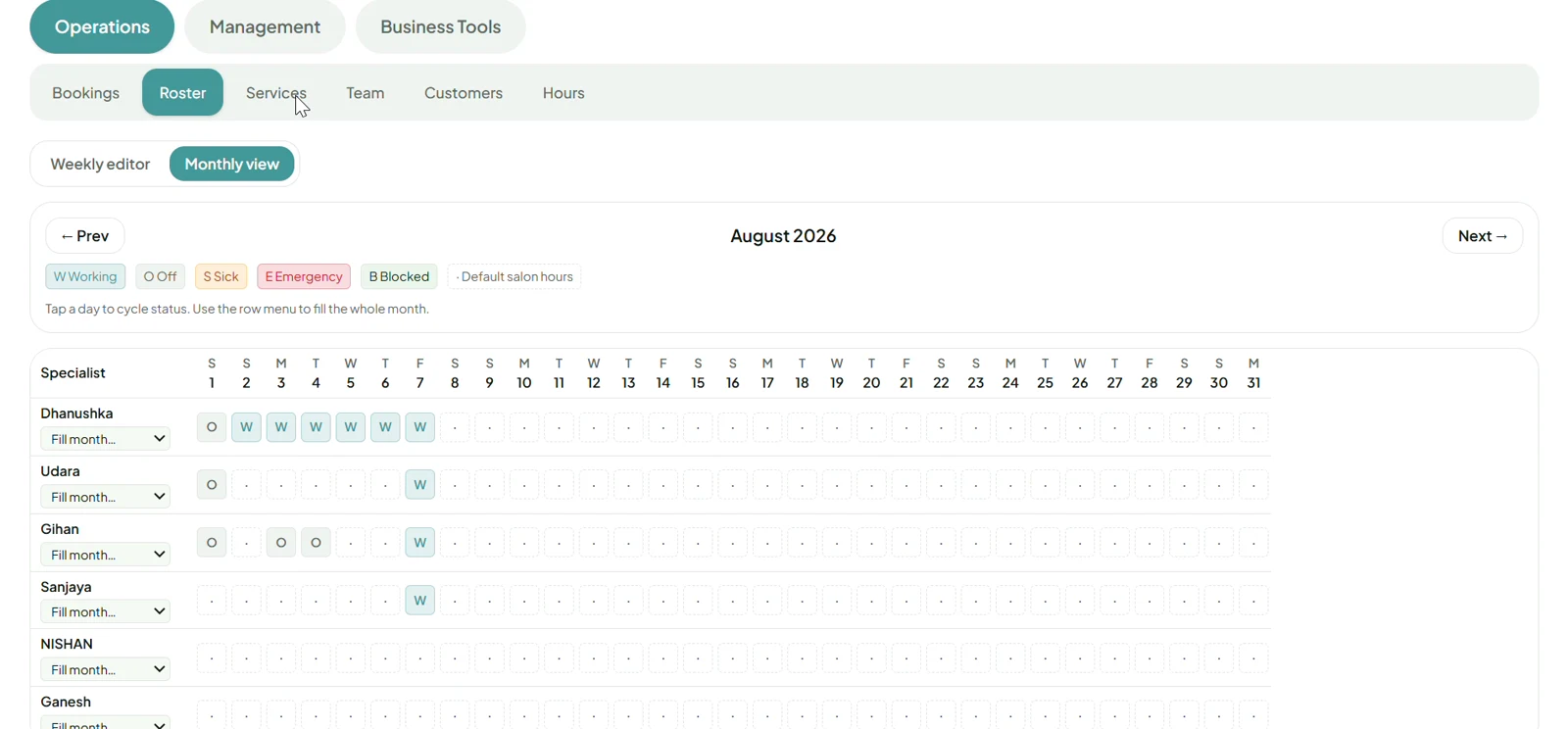Open the Operations top tab
The height and width of the screenshot is (729, 1568).
[102, 26]
